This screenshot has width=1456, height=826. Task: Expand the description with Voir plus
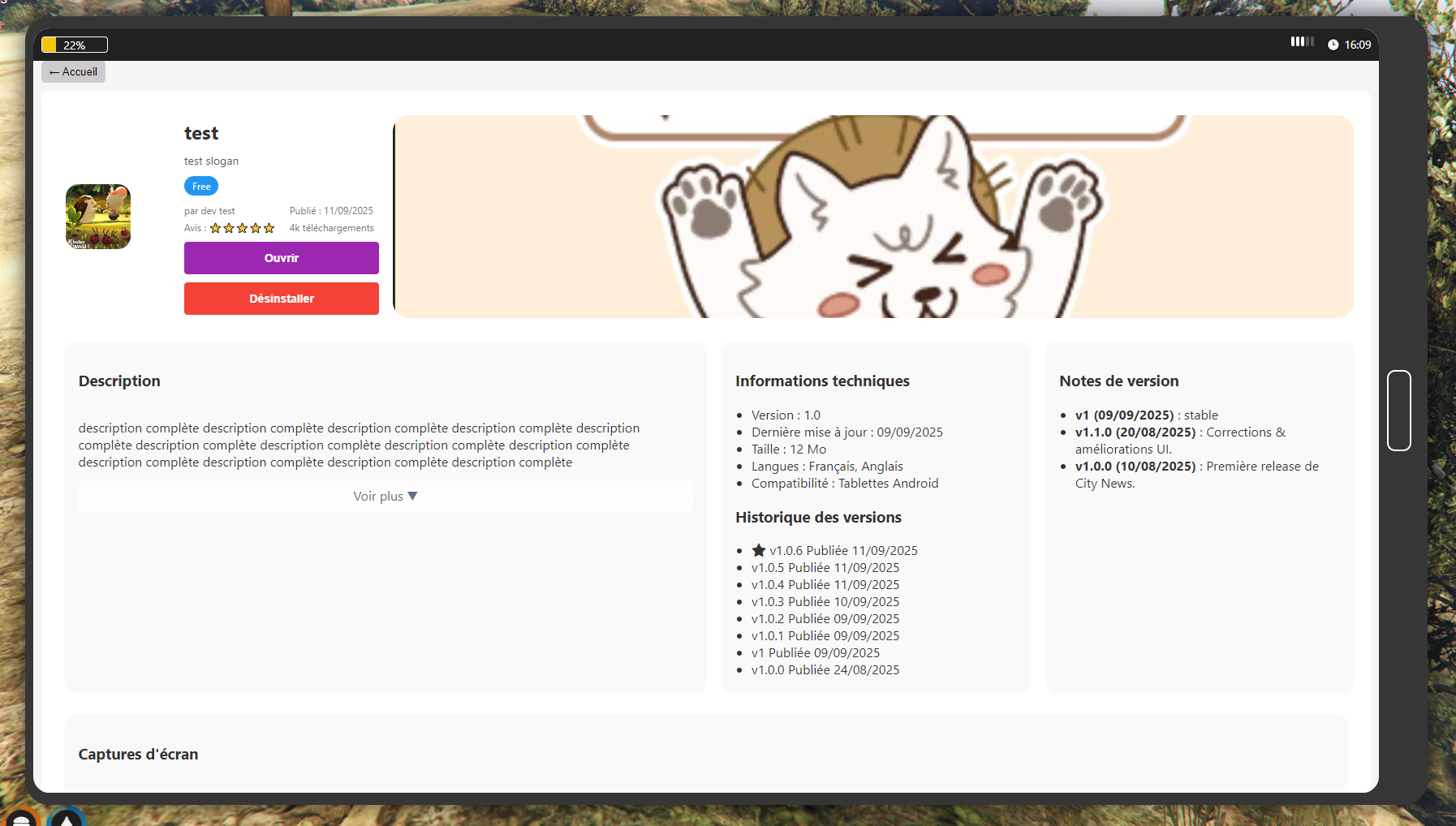[386, 497]
